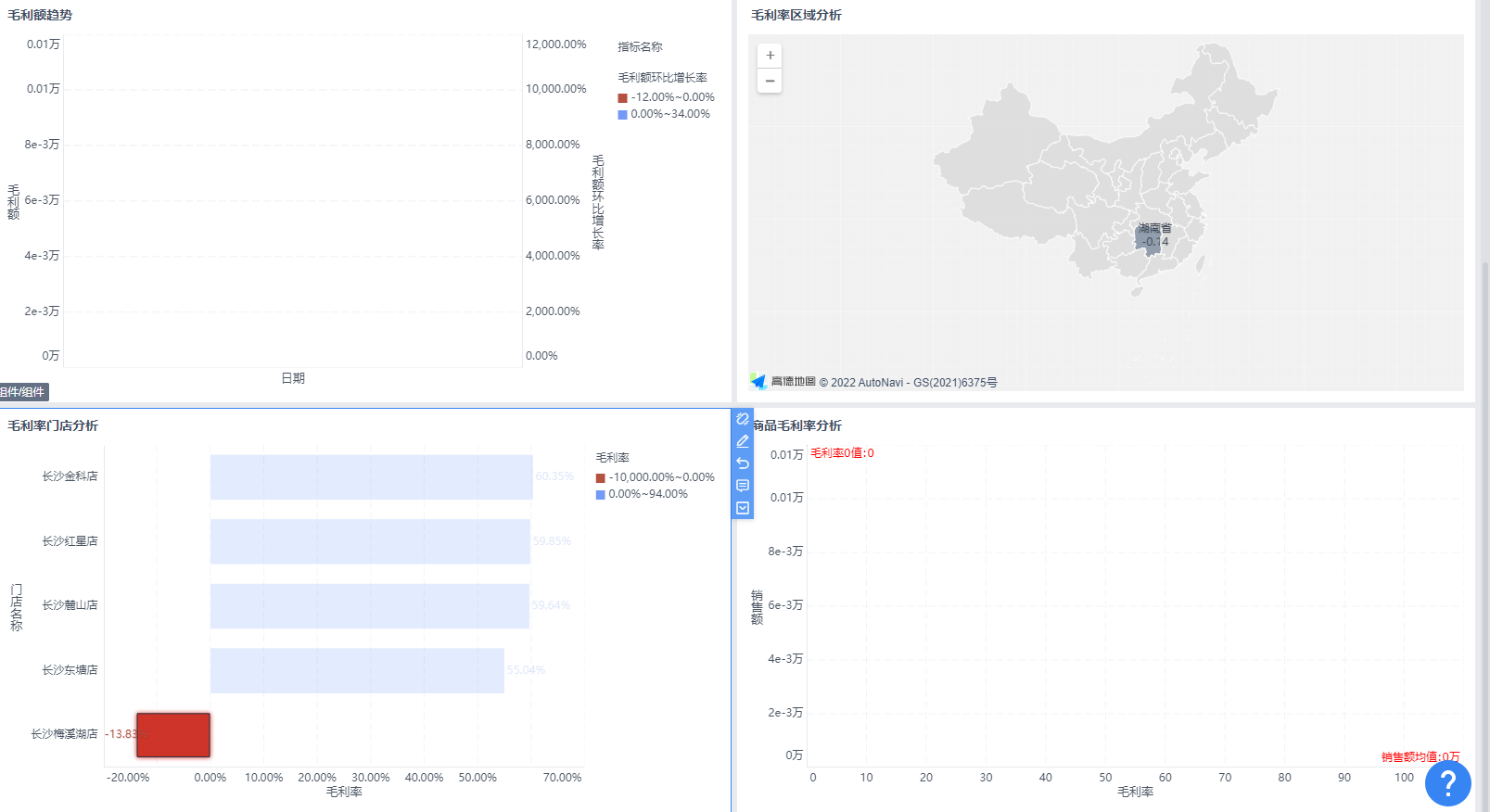1490x812 pixels.
Task: Click the 长沙金科店 bar
Action: [x=372, y=477]
